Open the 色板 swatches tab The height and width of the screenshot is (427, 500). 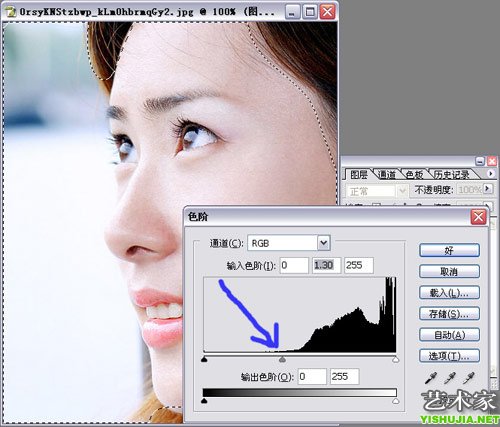414,174
